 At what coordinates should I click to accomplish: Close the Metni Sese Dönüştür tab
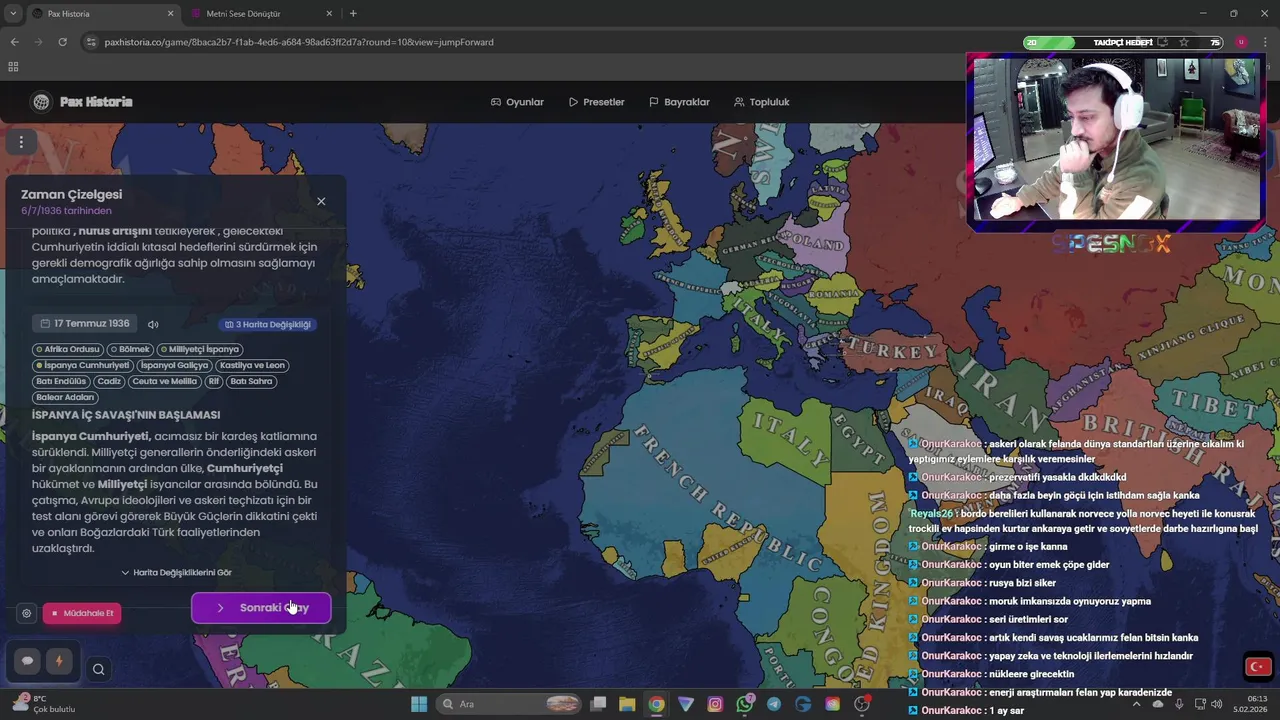[329, 13]
